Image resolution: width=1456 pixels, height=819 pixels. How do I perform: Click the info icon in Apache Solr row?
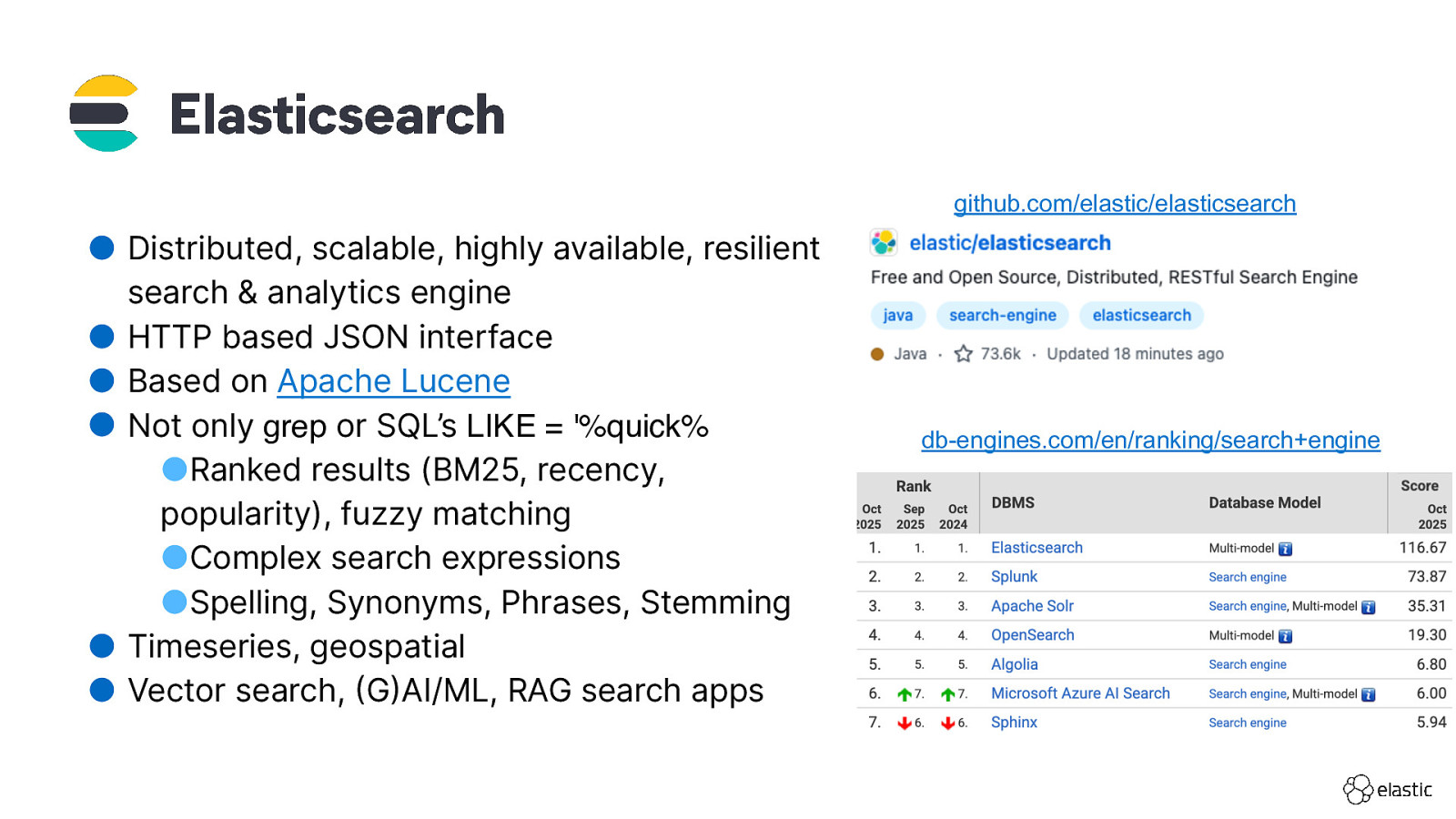(1368, 607)
